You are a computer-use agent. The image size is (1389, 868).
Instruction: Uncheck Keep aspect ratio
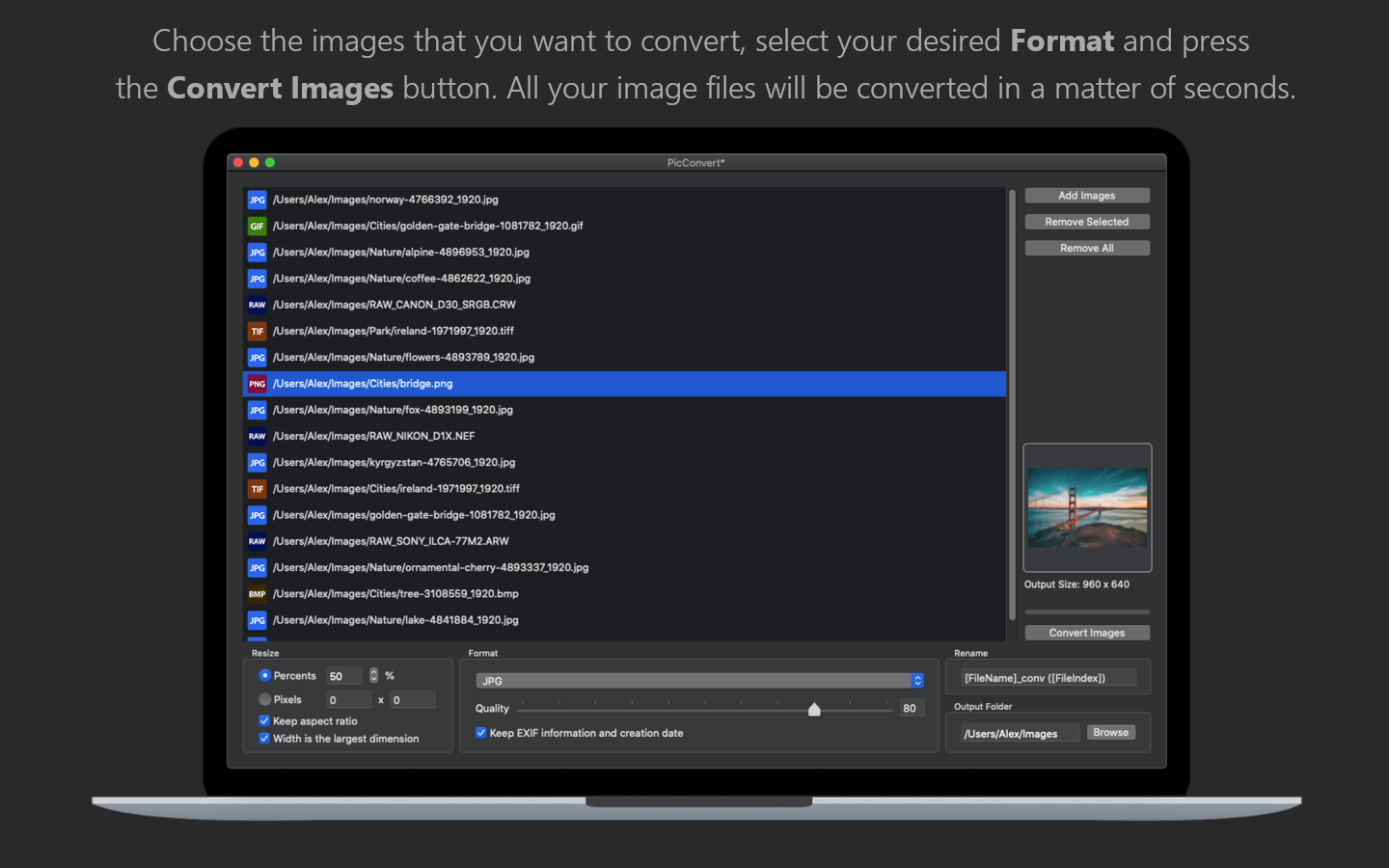[264, 720]
